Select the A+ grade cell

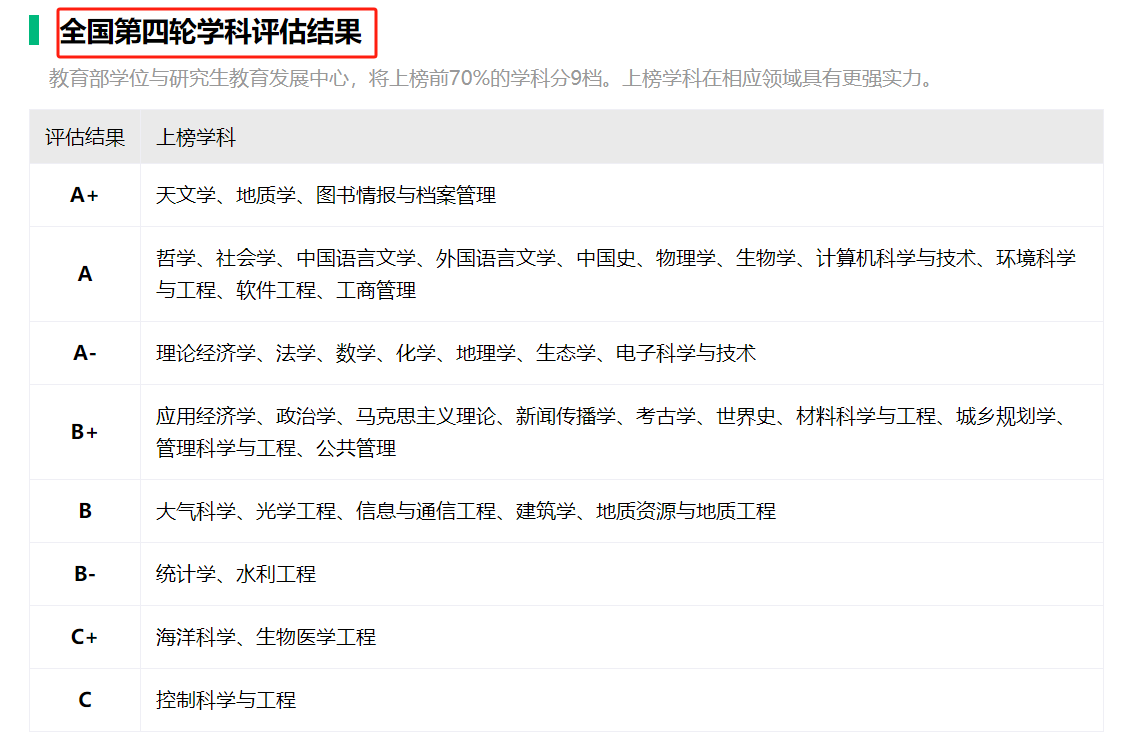click(x=85, y=195)
